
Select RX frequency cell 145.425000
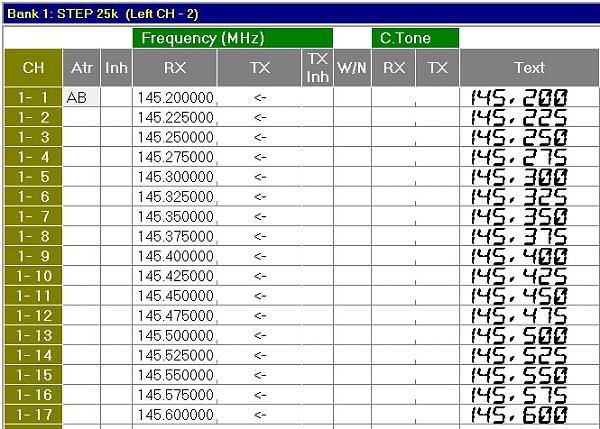pos(174,276)
